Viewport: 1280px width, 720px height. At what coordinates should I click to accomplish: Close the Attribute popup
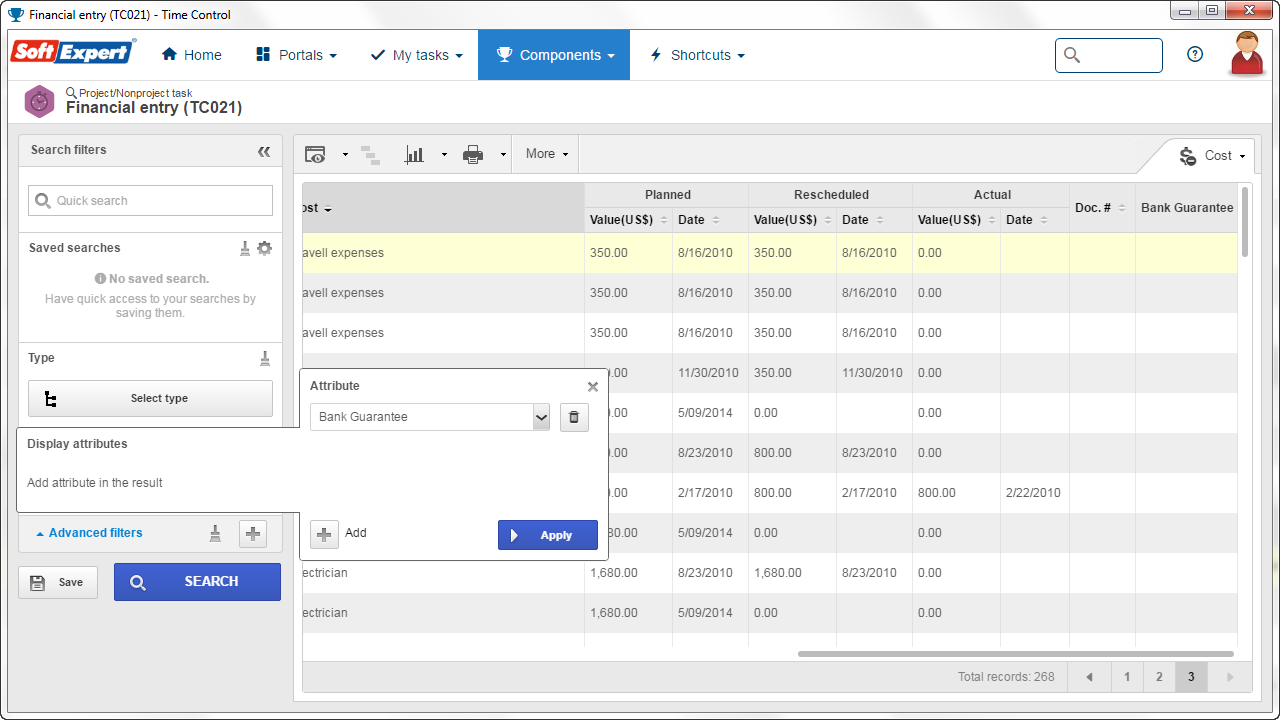tap(593, 387)
